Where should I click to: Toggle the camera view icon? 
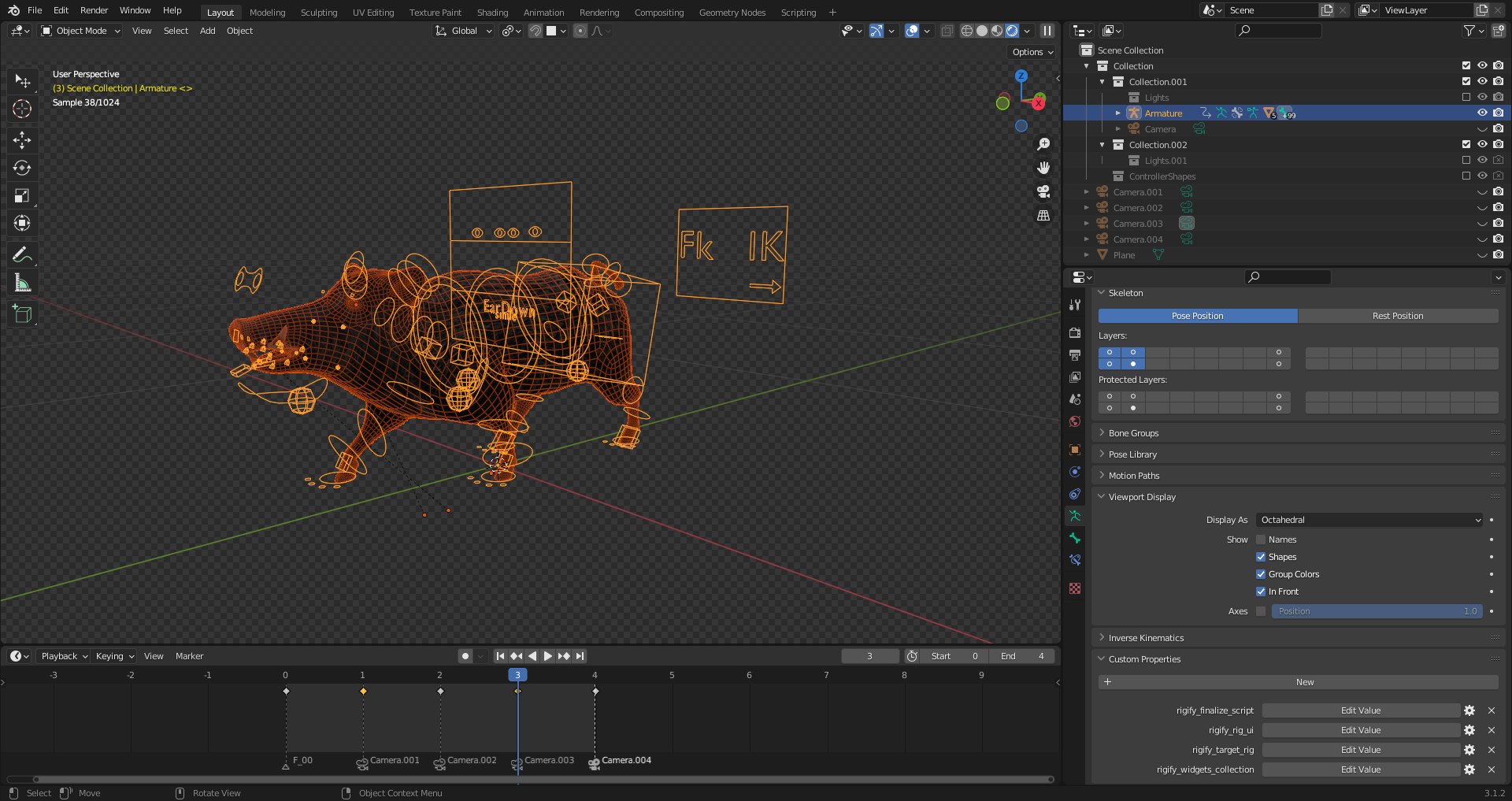(1043, 191)
